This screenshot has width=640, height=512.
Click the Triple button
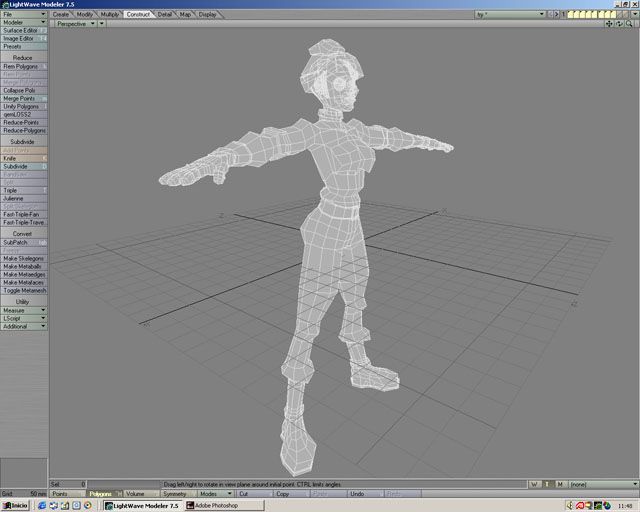24,191
